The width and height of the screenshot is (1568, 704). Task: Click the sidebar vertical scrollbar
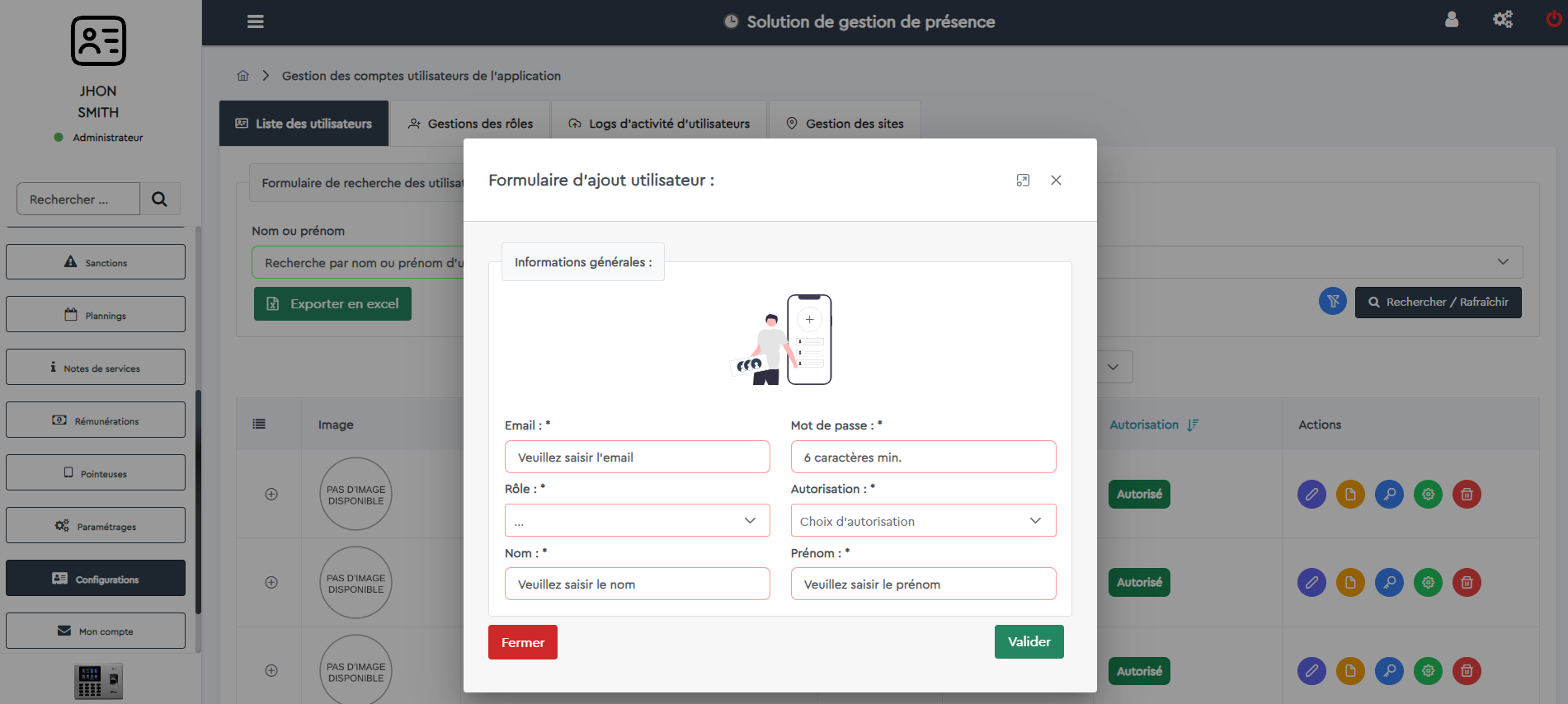[198, 502]
